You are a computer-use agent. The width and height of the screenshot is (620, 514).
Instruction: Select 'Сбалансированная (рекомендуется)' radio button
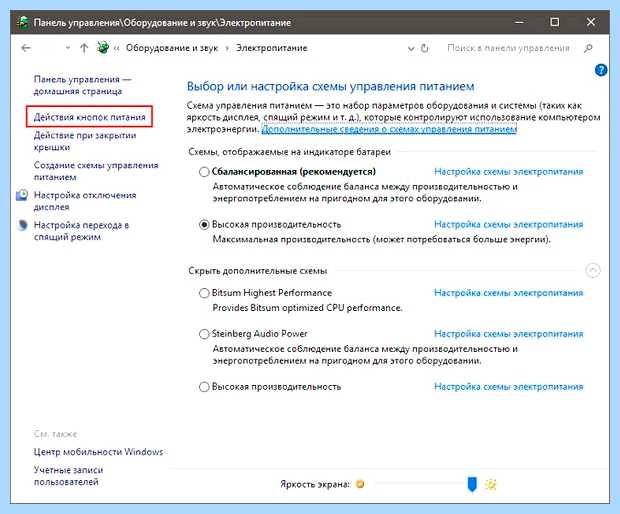click(204, 172)
